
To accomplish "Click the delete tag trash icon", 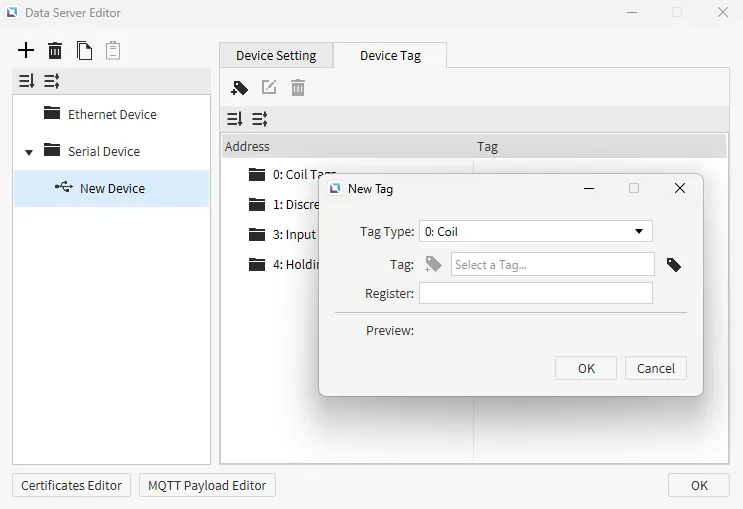I will (x=297, y=88).
